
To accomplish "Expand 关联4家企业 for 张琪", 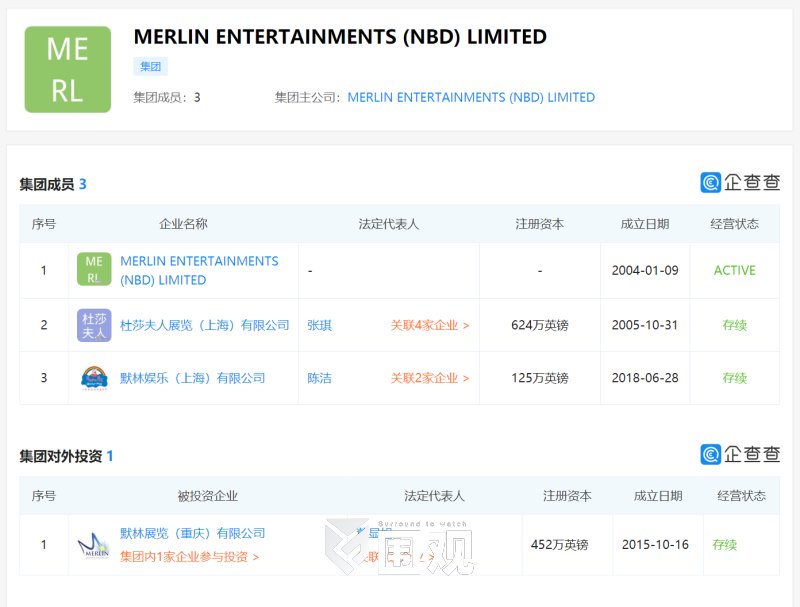I will tap(429, 325).
